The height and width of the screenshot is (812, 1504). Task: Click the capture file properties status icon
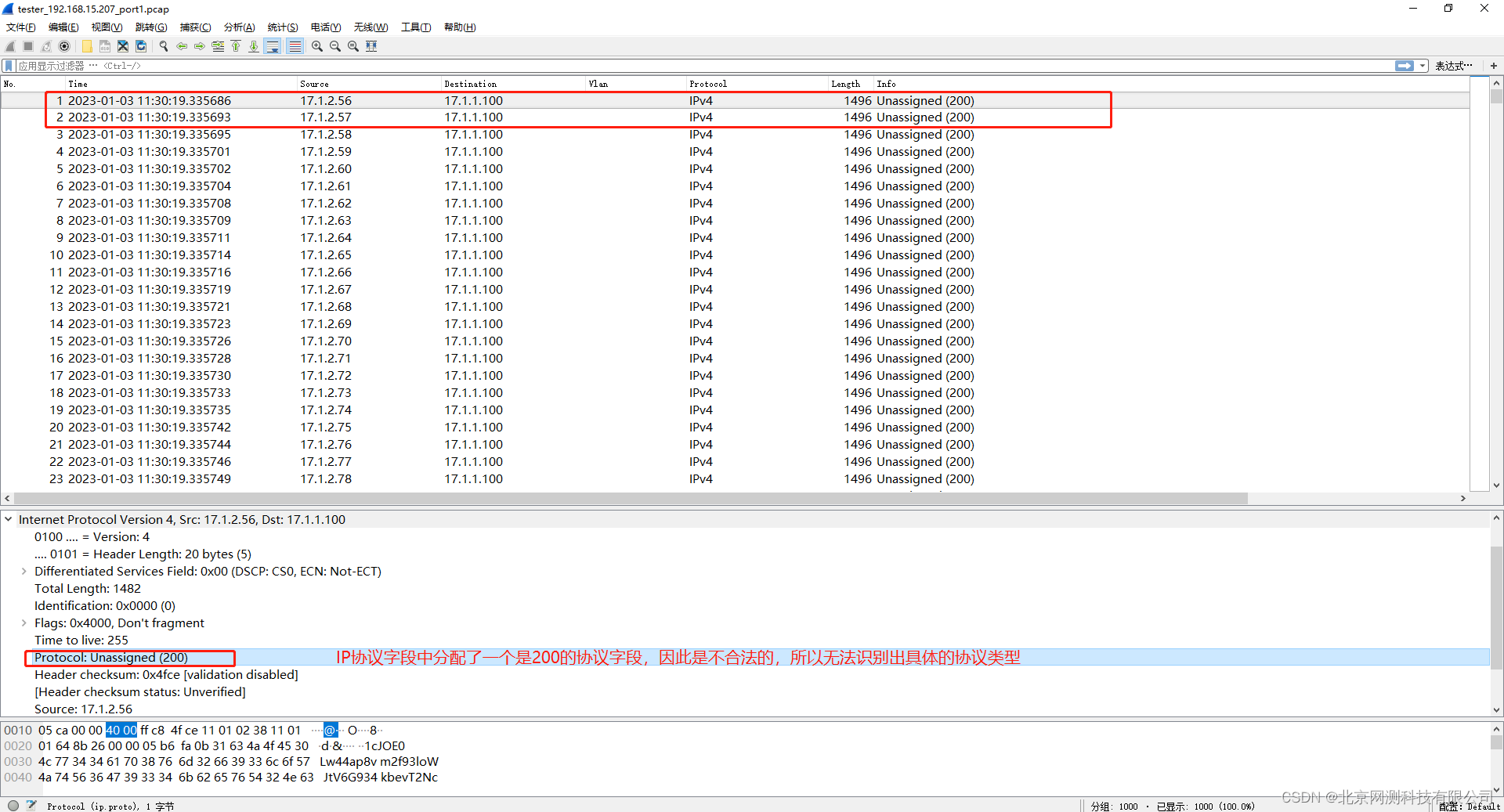coord(31,805)
